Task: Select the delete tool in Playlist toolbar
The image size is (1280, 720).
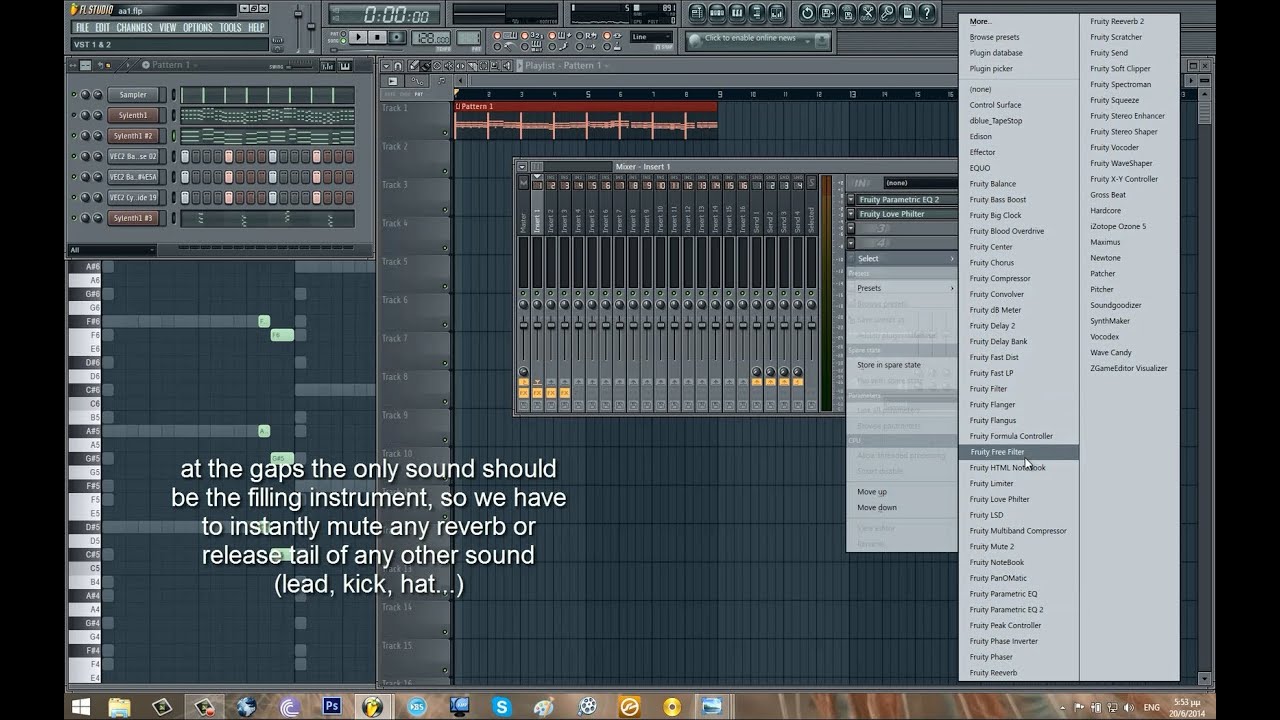Action: [x=437, y=66]
